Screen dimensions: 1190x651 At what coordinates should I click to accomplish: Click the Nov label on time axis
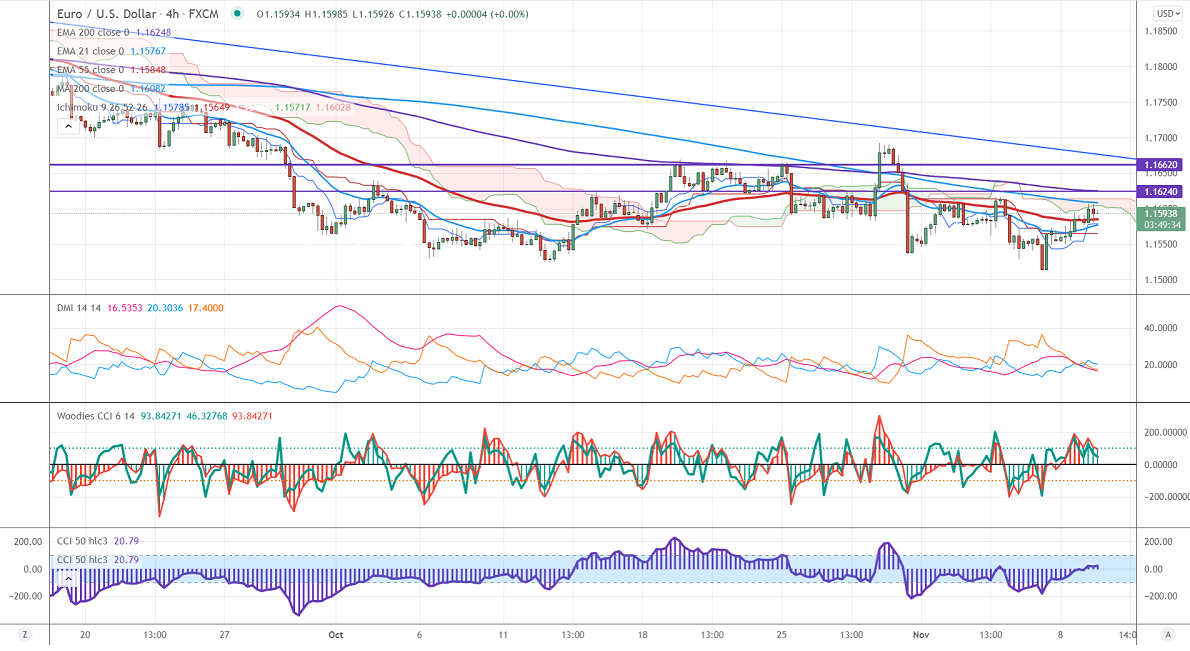[921, 634]
